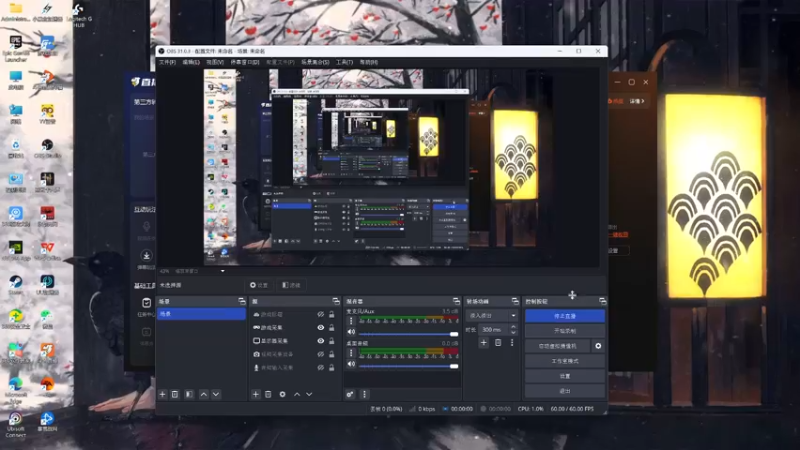Screen dimensions: 800x450
Task: Increase transition duration with up arrow
Action: click(513, 327)
